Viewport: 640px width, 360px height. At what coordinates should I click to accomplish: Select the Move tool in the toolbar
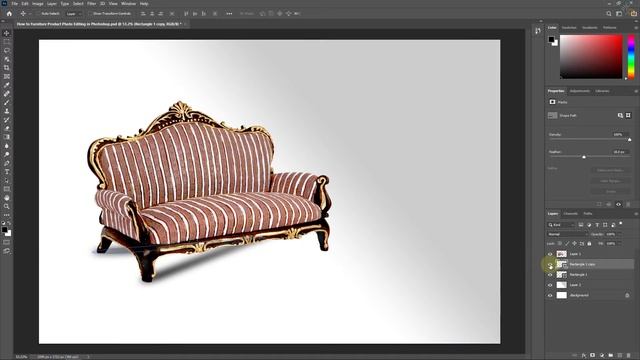[7, 33]
